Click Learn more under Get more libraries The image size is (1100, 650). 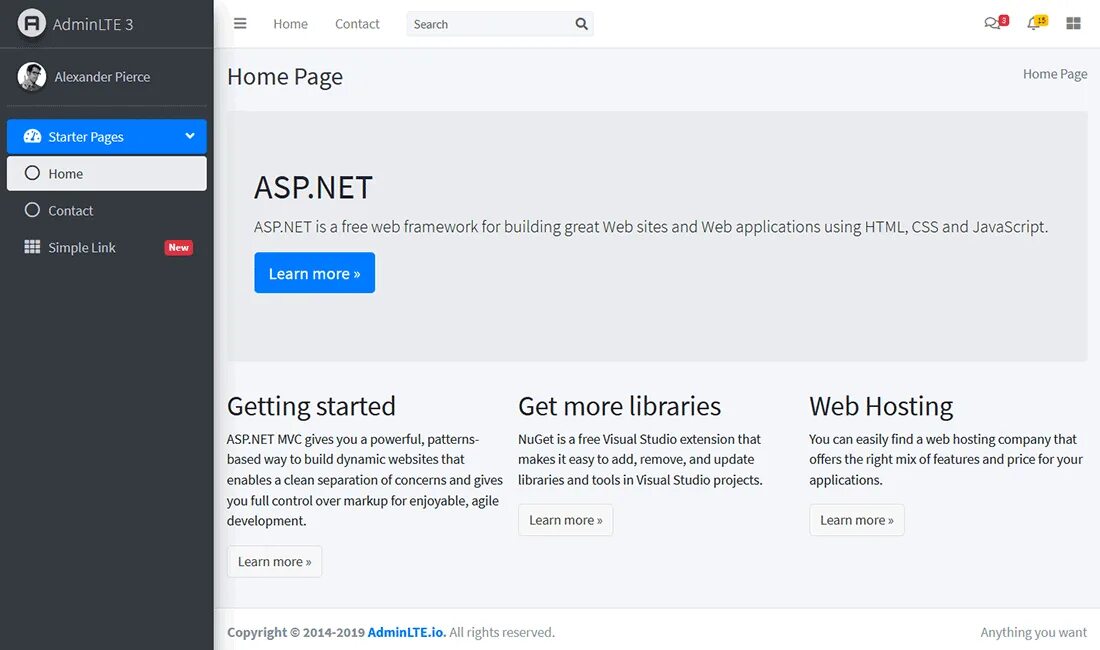point(565,520)
